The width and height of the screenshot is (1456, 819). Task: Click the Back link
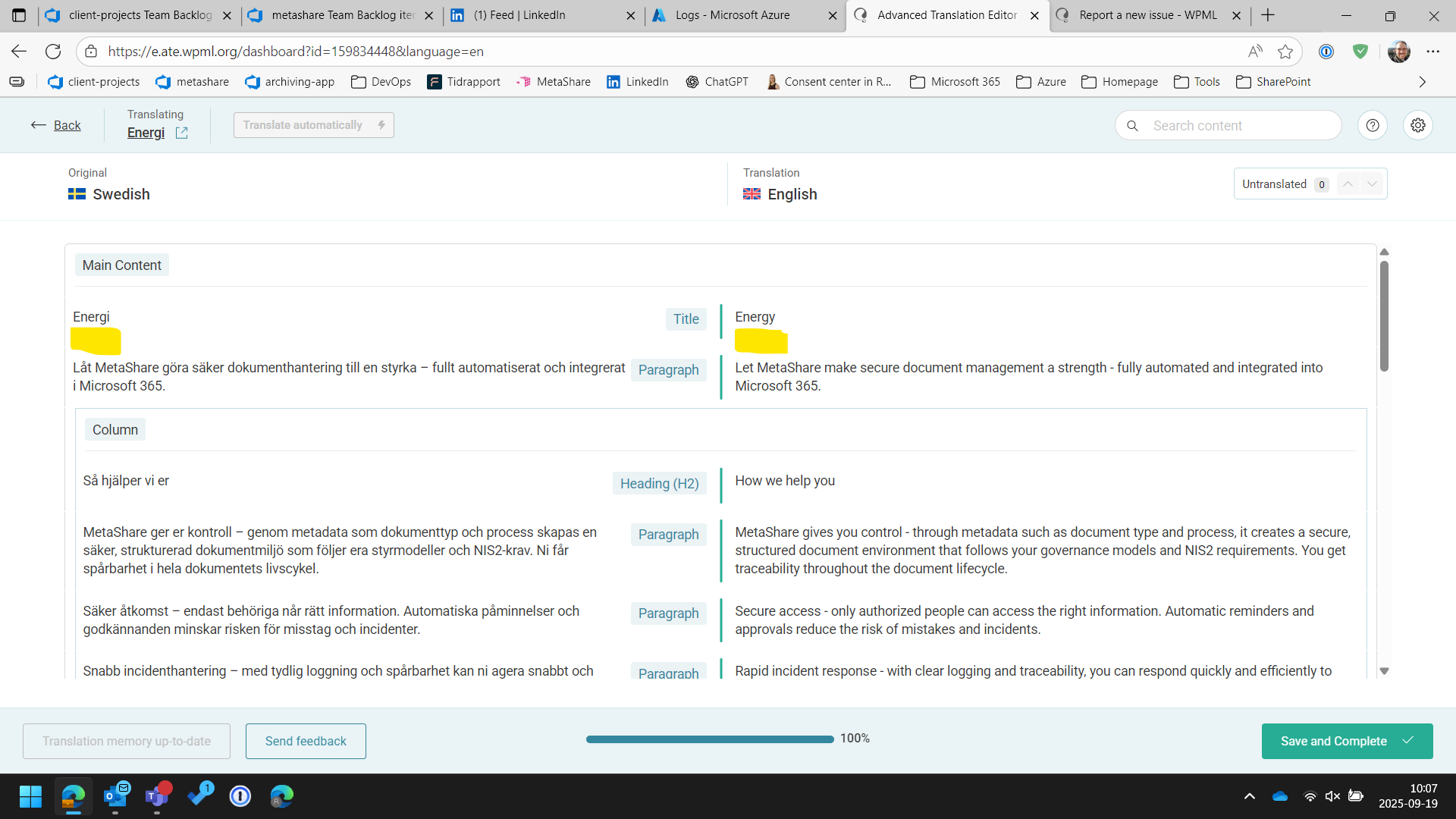tap(67, 126)
